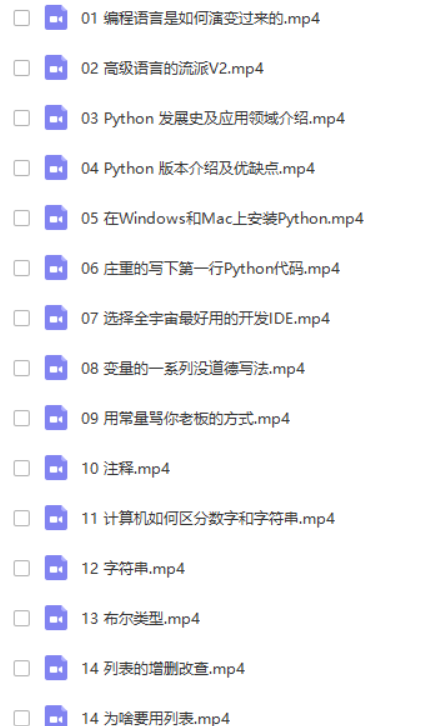Image resolution: width=446 pixels, height=726 pixels.
Task: Click video icon for 09 用常量骂你老板的方式.mp4
Action: (x=56, y=418)
